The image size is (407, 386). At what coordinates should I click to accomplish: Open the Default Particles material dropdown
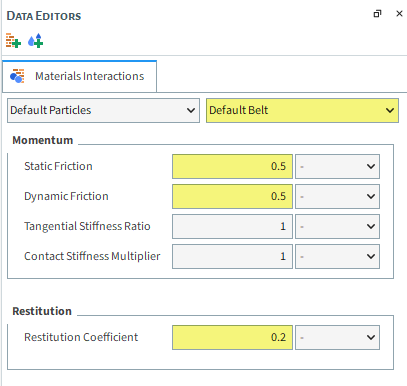point(103,110)
